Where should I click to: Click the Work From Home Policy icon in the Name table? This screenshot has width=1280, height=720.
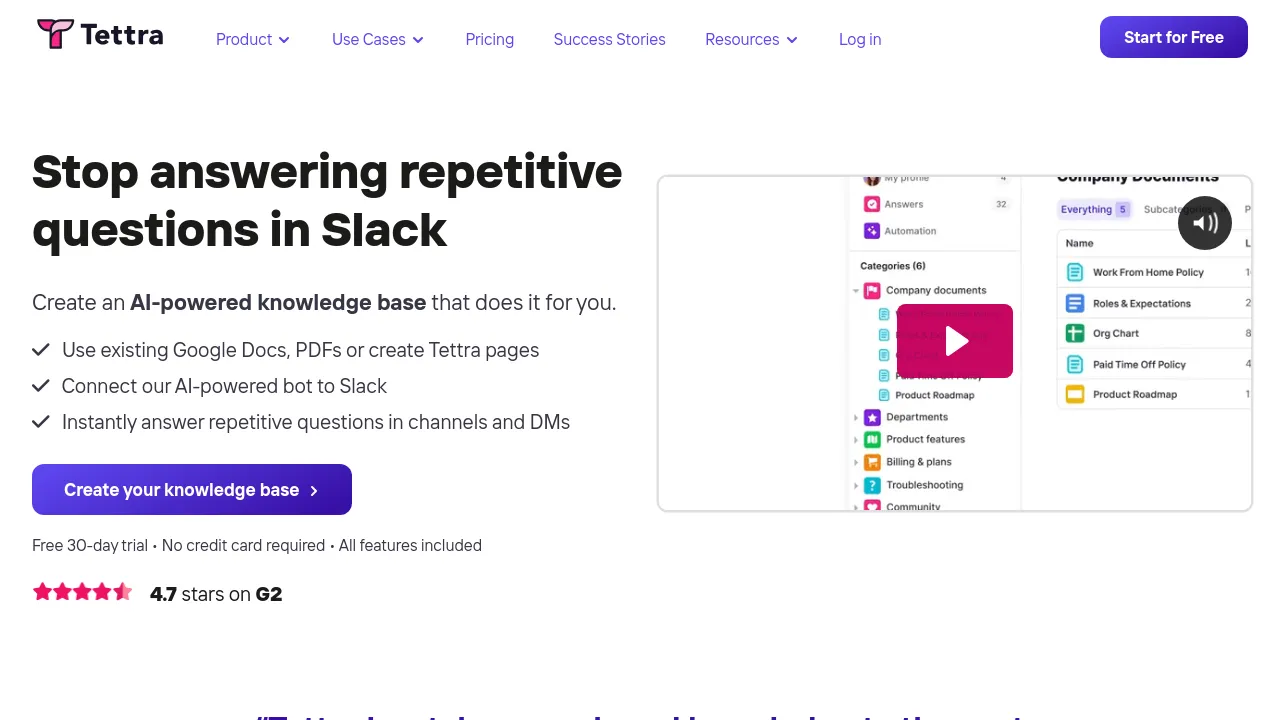pyautogui.click(x=1075, y=272)
